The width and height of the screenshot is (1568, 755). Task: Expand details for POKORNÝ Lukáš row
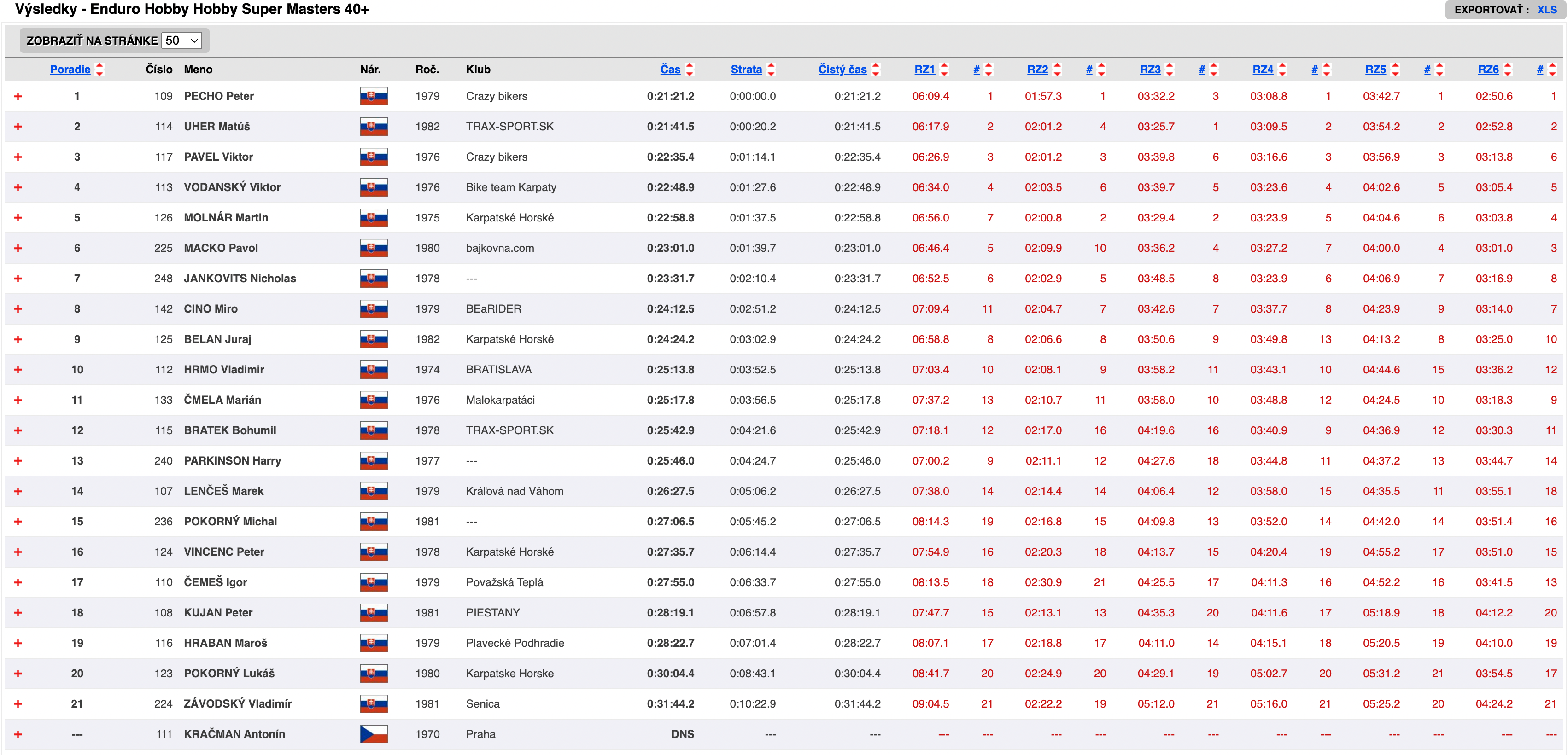click(18, 674)
